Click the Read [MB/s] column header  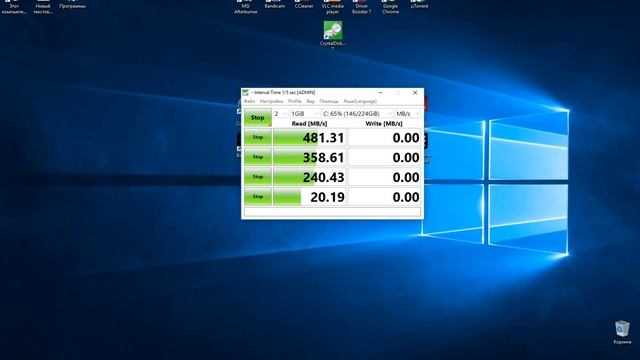coord(309,123)
